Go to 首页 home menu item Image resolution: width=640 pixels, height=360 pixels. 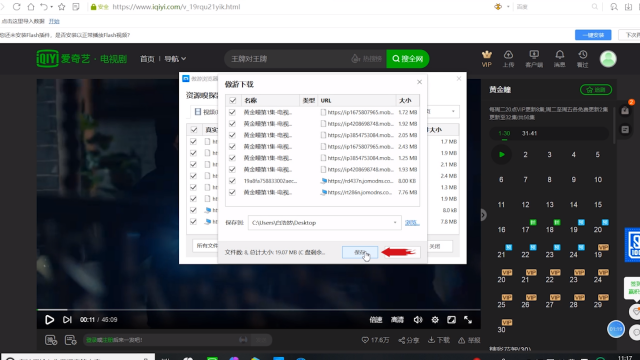(x=147, y=59)
